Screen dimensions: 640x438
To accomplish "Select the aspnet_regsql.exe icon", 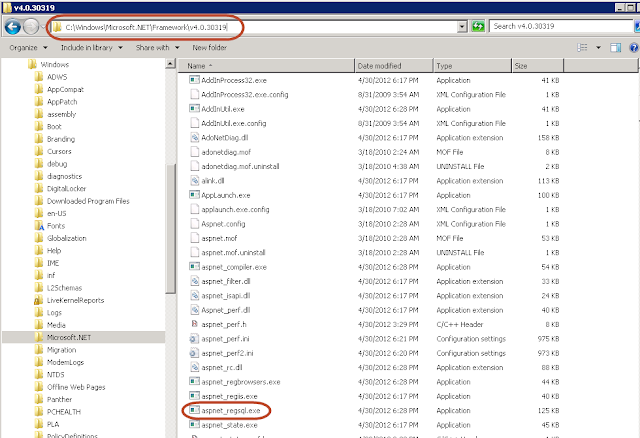I will point(194,410).
